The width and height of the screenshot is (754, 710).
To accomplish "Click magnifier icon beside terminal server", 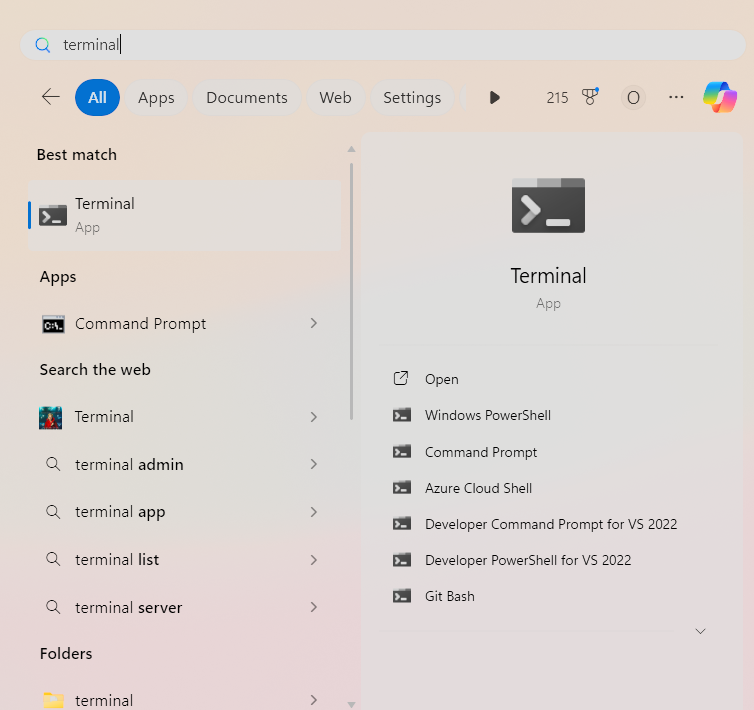I will 53,607.
